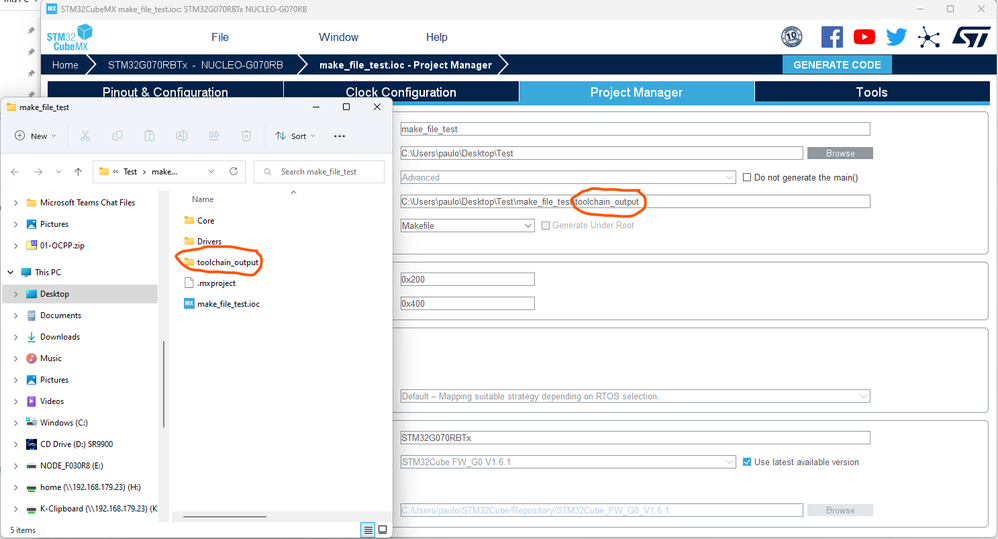Go back in Explorer navigation

15,172
